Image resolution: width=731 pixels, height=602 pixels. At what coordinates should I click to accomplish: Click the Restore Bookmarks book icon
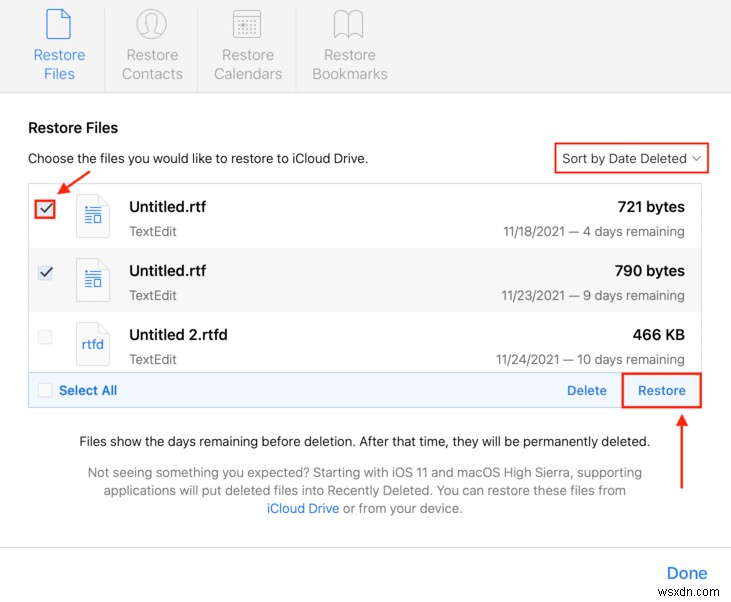click(349, 24)
